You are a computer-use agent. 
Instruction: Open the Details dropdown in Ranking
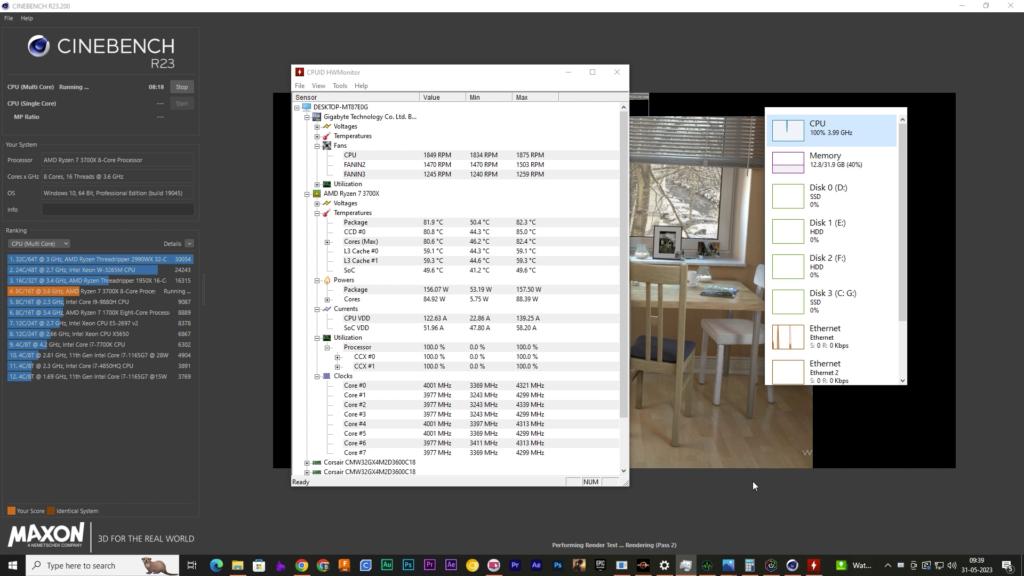coord(189,244)
